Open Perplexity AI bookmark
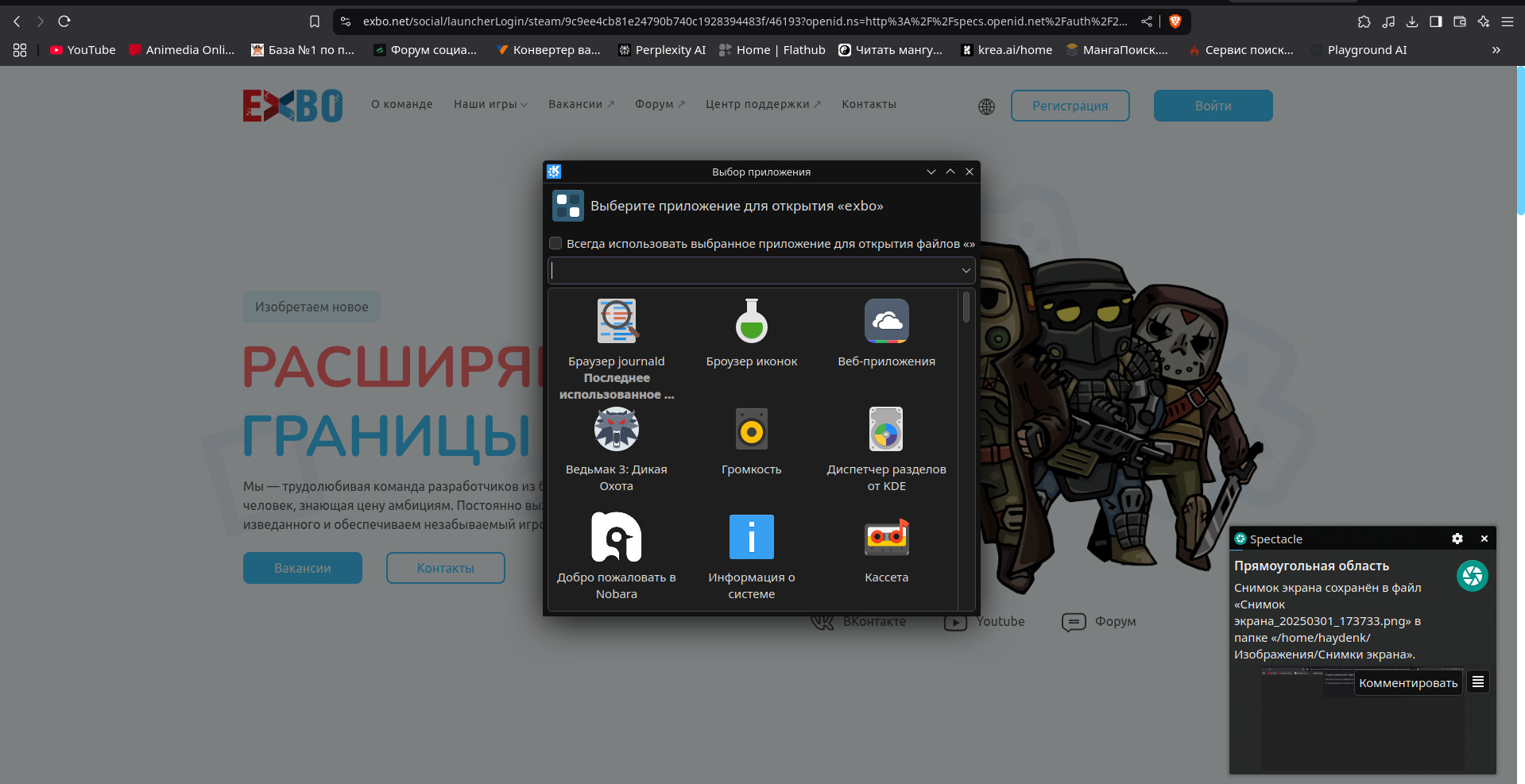Viewport: 1525px width, 784px height. pos(662,50)
